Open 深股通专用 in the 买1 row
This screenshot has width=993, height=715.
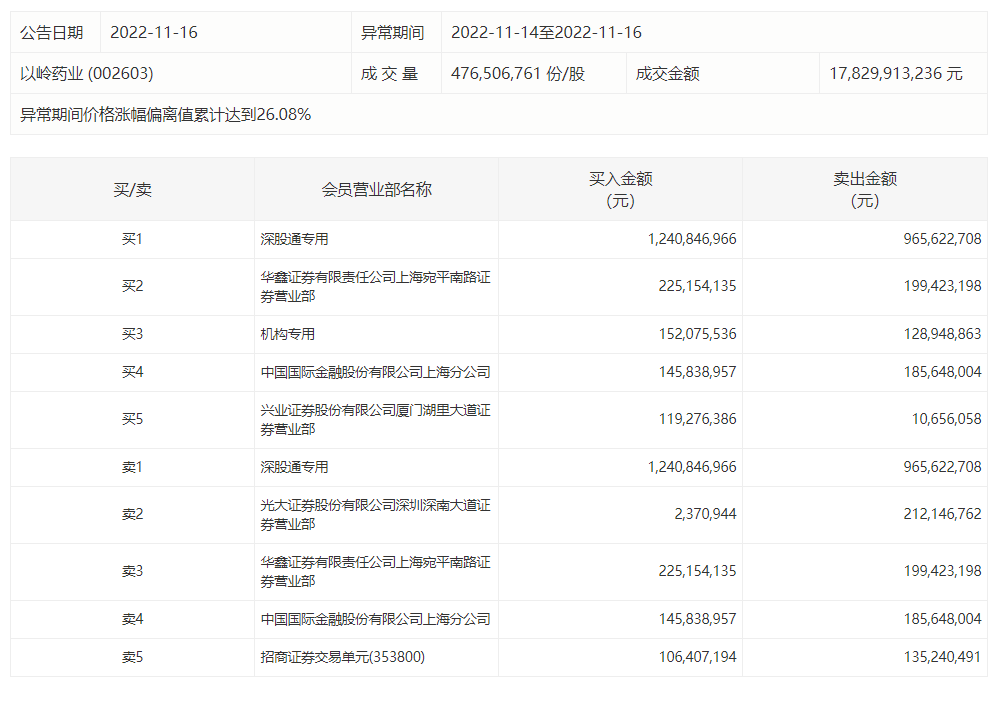coord(294,239)
